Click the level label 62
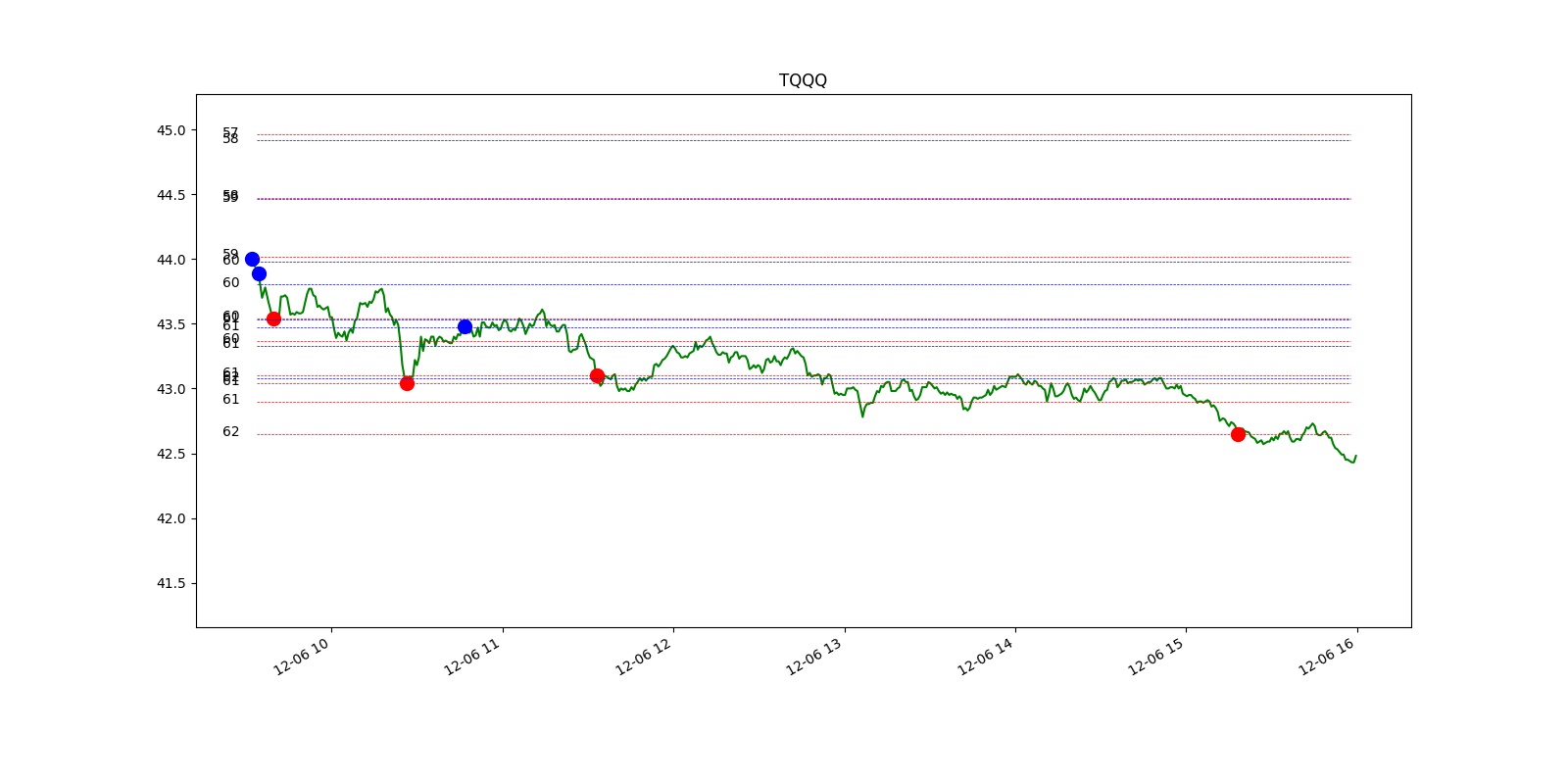This screenshot has height=784, width=1568. pyautogui.click(x=230, y=432)
